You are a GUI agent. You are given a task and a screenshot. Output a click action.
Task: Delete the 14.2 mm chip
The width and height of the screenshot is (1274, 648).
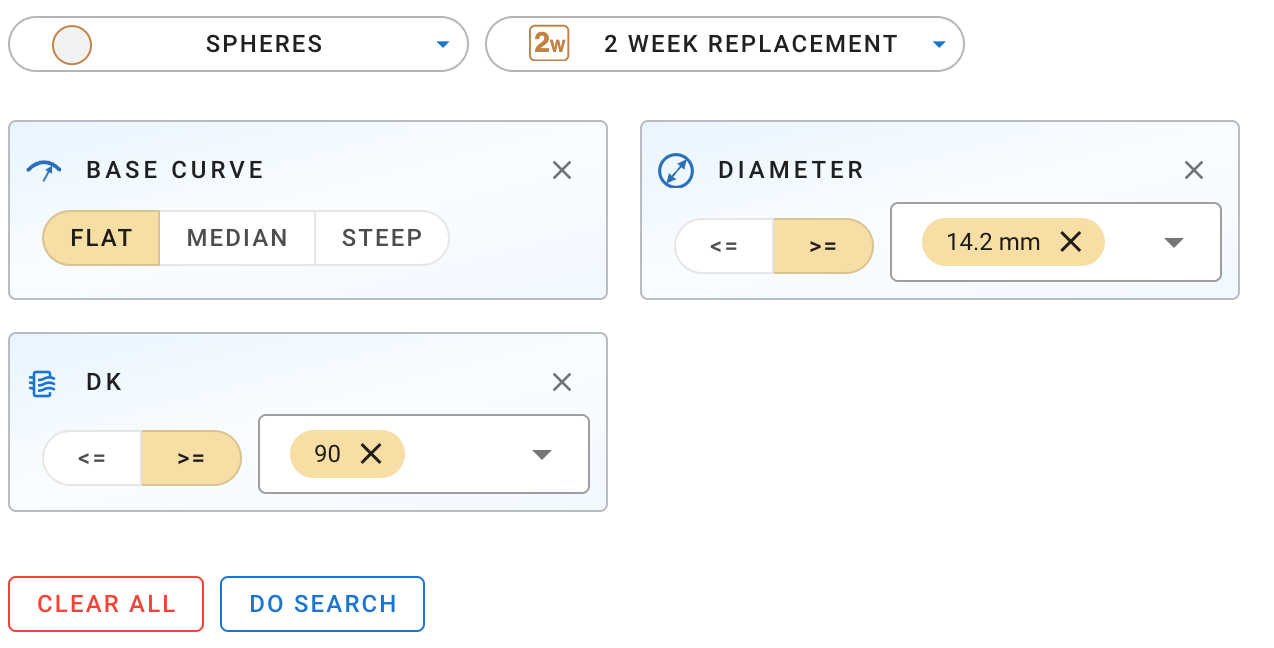(1071, 242)
